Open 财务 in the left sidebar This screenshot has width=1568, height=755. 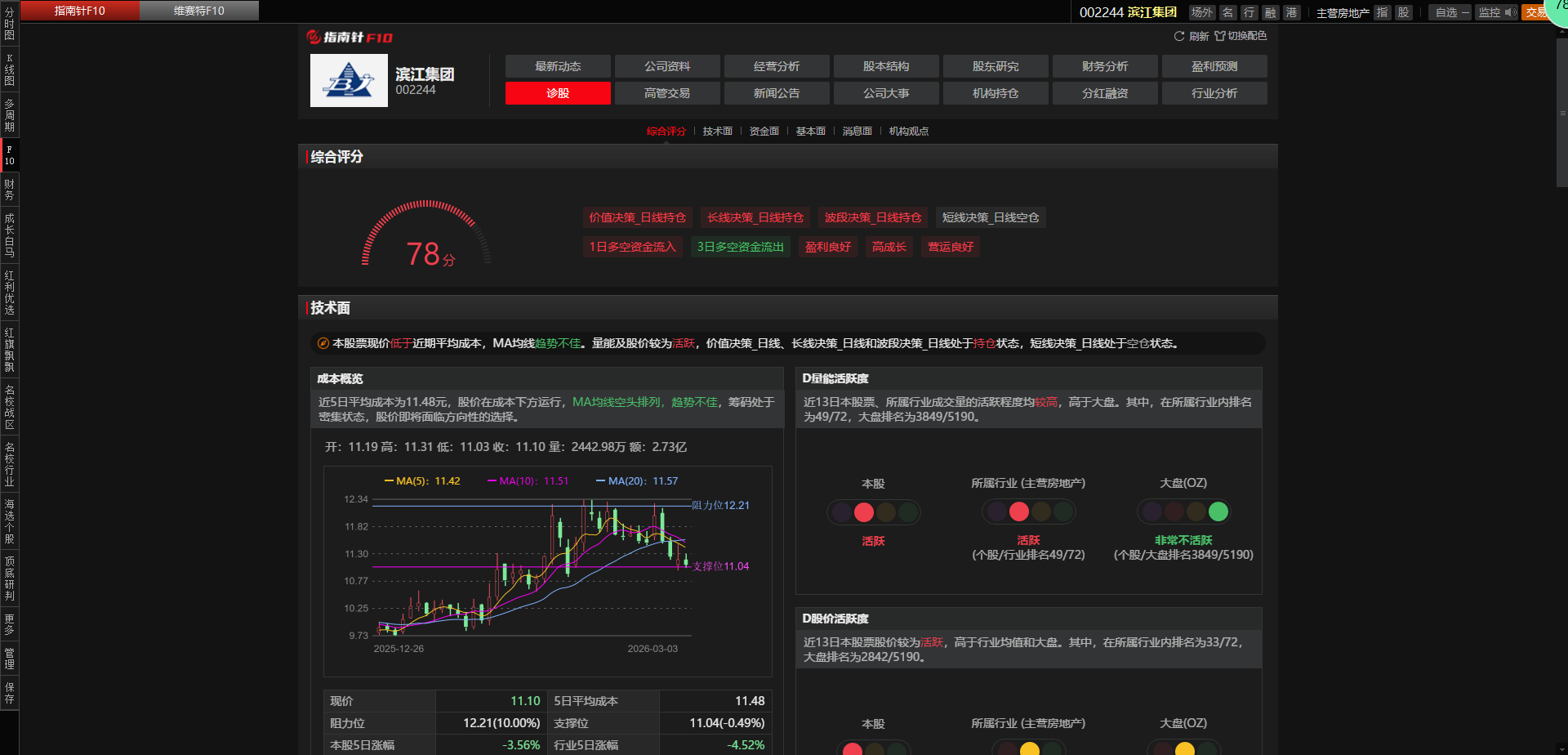[x=10, y=190]
